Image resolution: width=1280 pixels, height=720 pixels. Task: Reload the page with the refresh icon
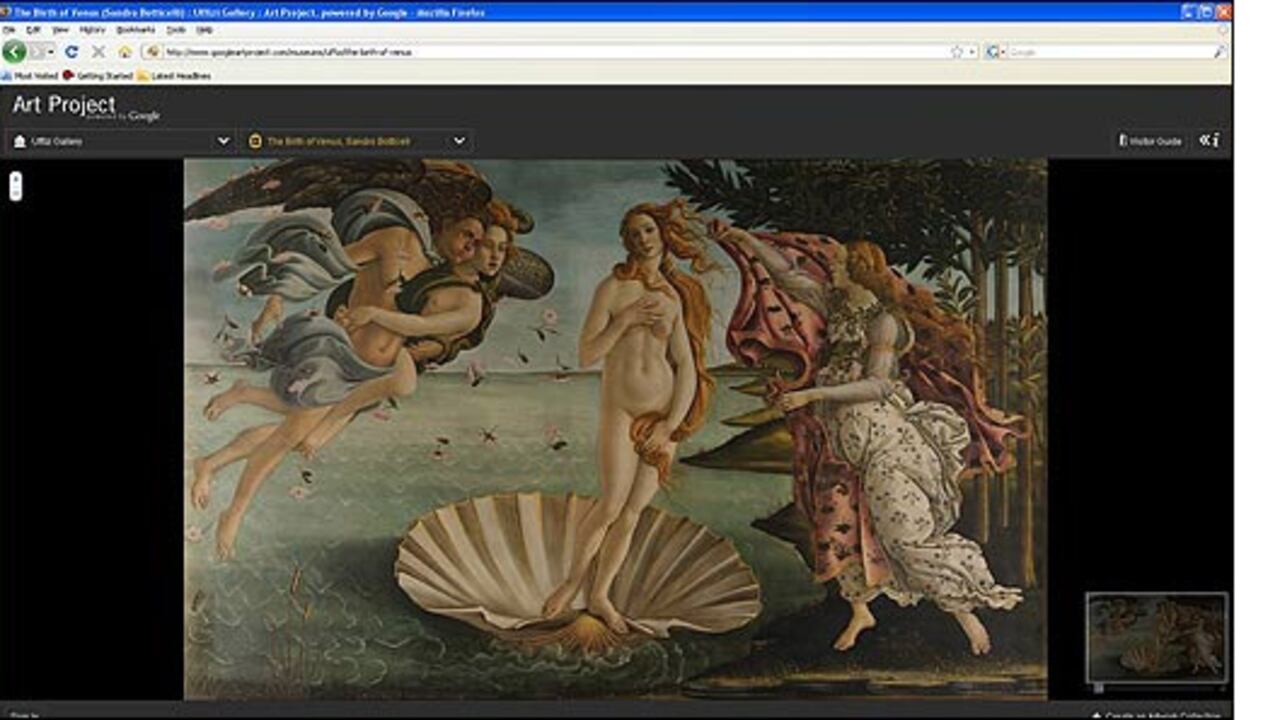(x=71, y=51)
